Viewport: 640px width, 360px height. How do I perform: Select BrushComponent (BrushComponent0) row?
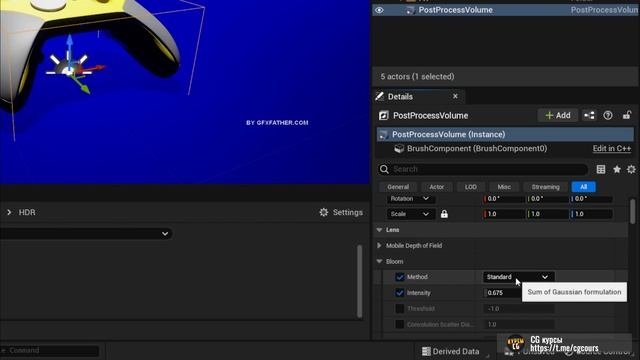(477, 149)
